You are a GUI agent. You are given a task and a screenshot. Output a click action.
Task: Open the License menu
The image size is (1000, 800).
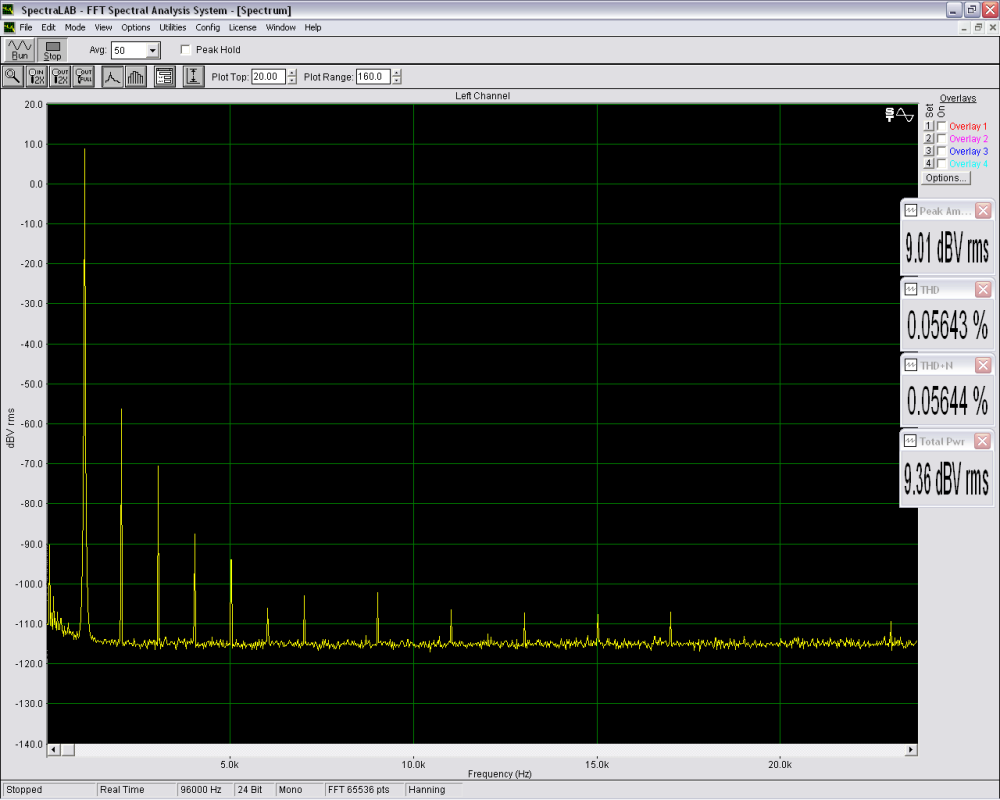242,27
